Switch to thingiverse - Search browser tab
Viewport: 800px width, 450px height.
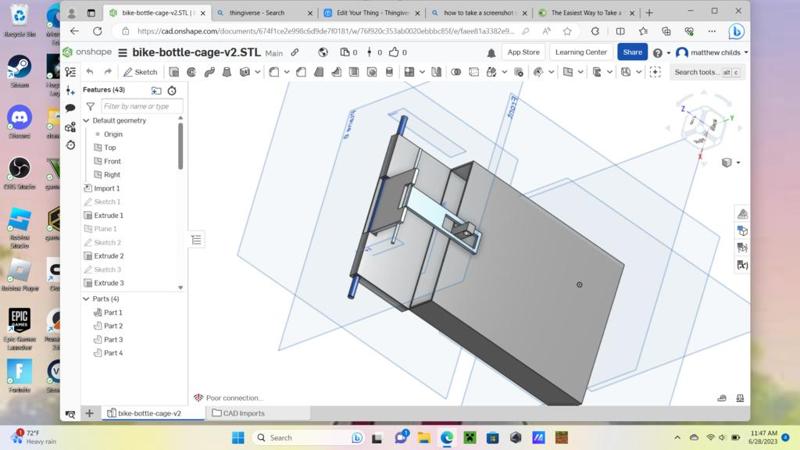pos(264,13)
